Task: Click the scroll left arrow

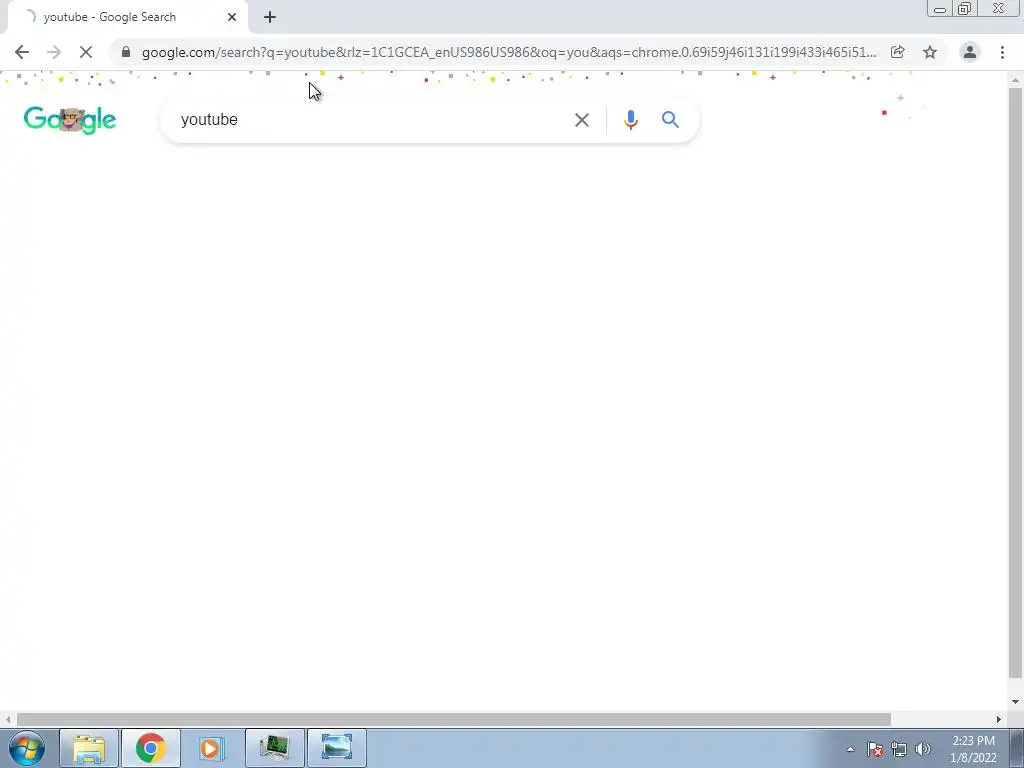Action: [8, 719]
